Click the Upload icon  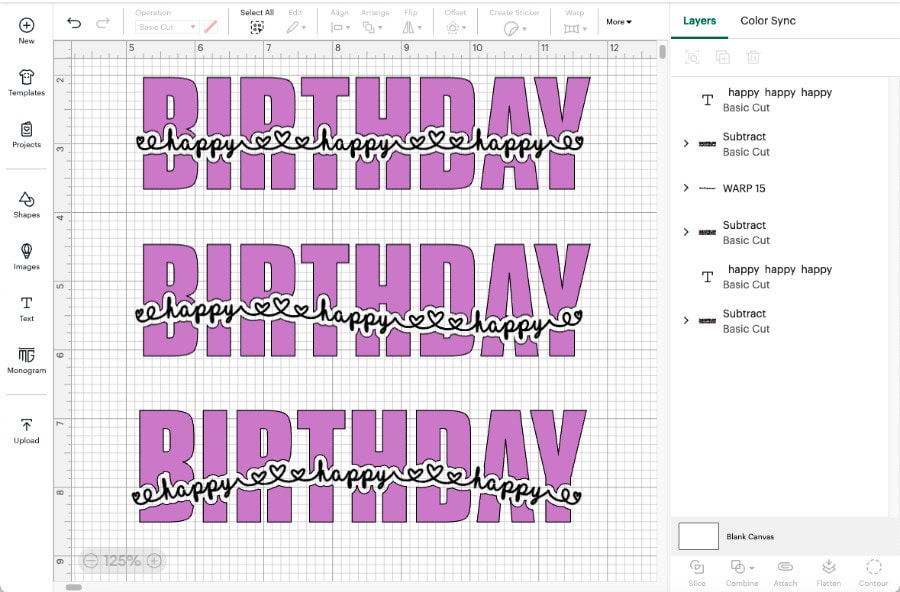[x=26, y=425]
